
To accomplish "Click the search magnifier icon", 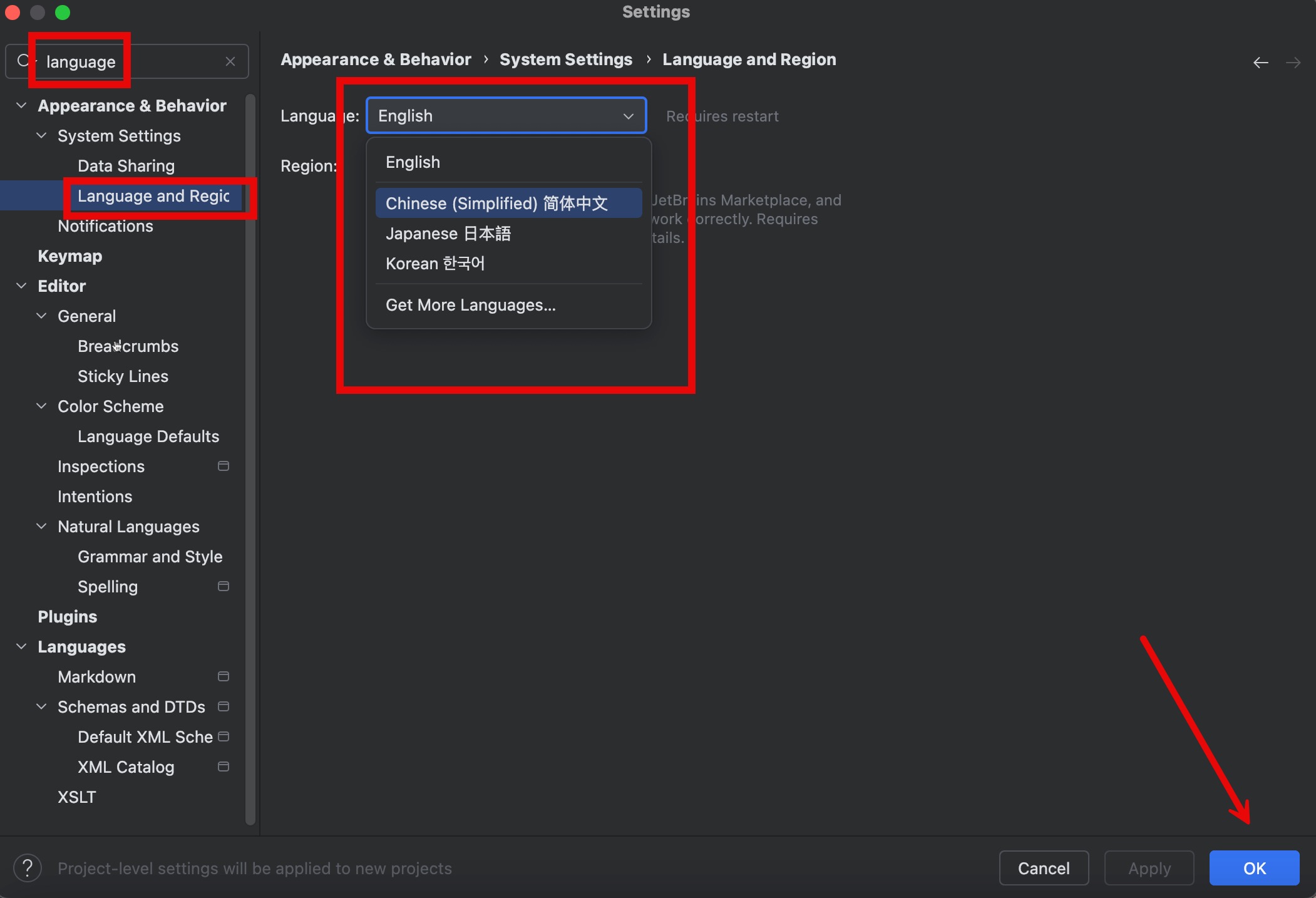I will click(23, 61).
